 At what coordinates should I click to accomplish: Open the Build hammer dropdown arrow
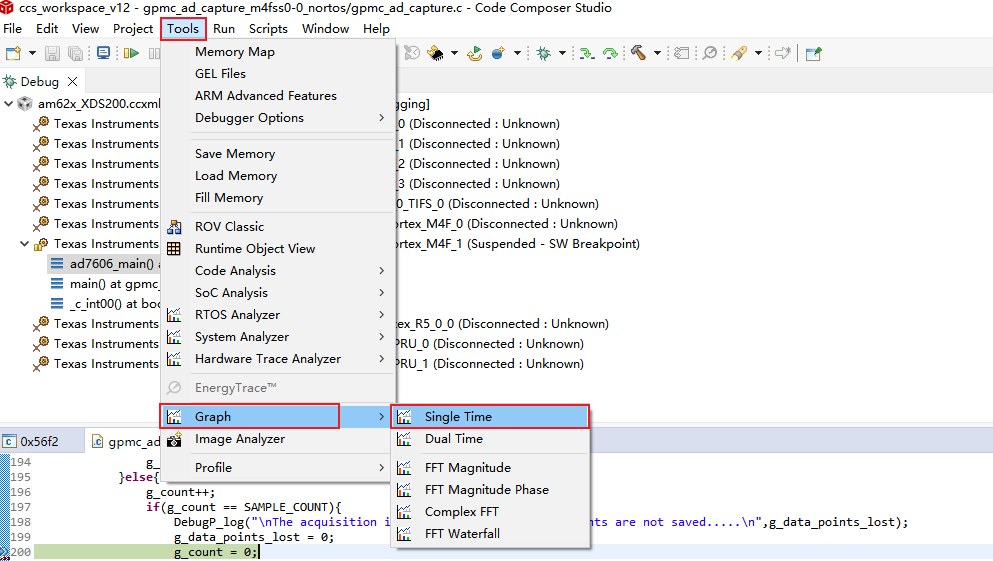click(657, 53)
